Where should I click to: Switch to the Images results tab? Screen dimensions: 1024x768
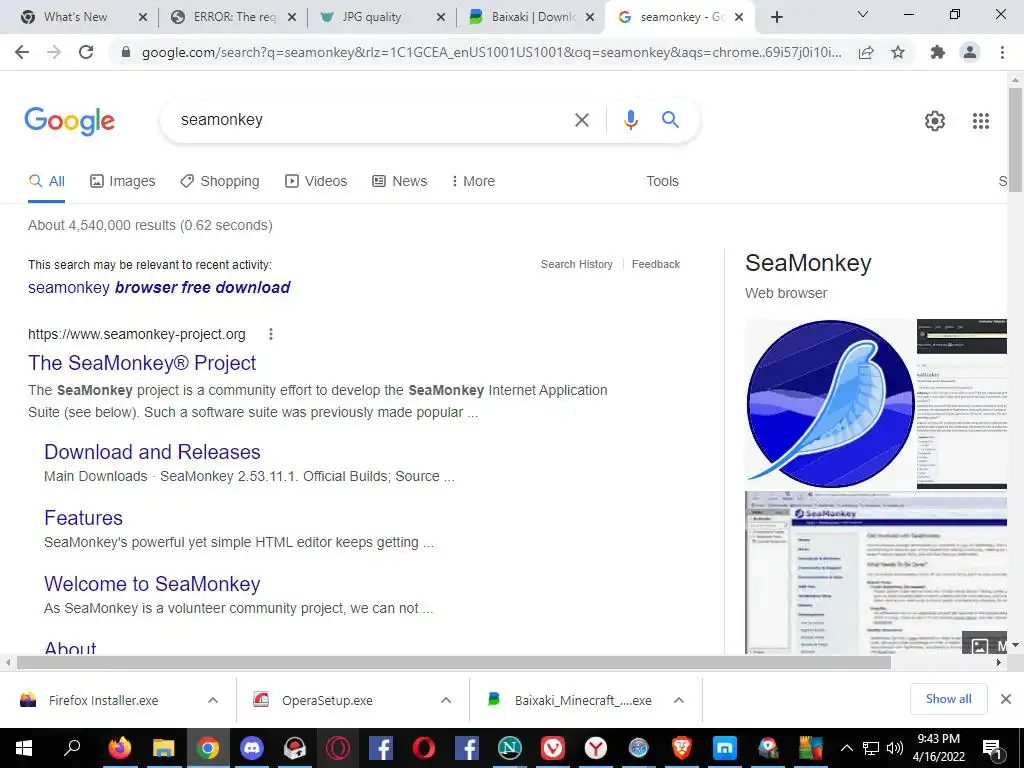click(x=123, y=181)
